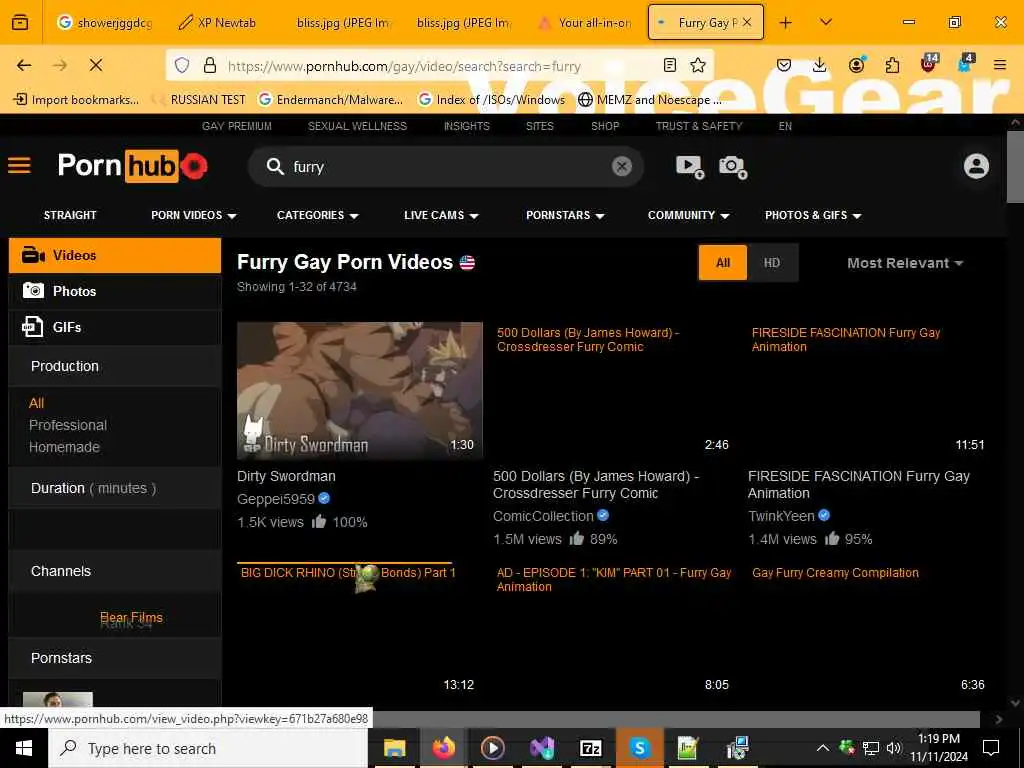Screen dimensions: 1024x768
Task: Open the STRAIGHT nav link
Action: [70, 216]
